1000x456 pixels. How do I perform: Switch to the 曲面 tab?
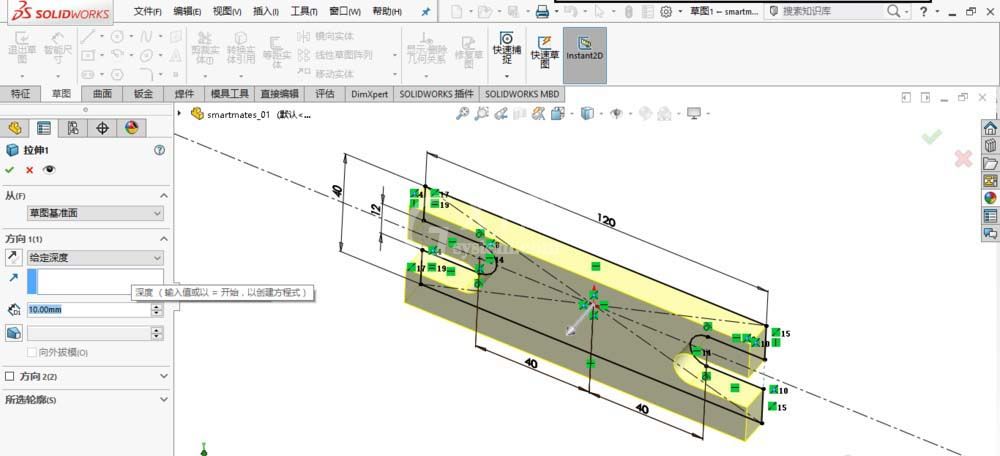102,94
